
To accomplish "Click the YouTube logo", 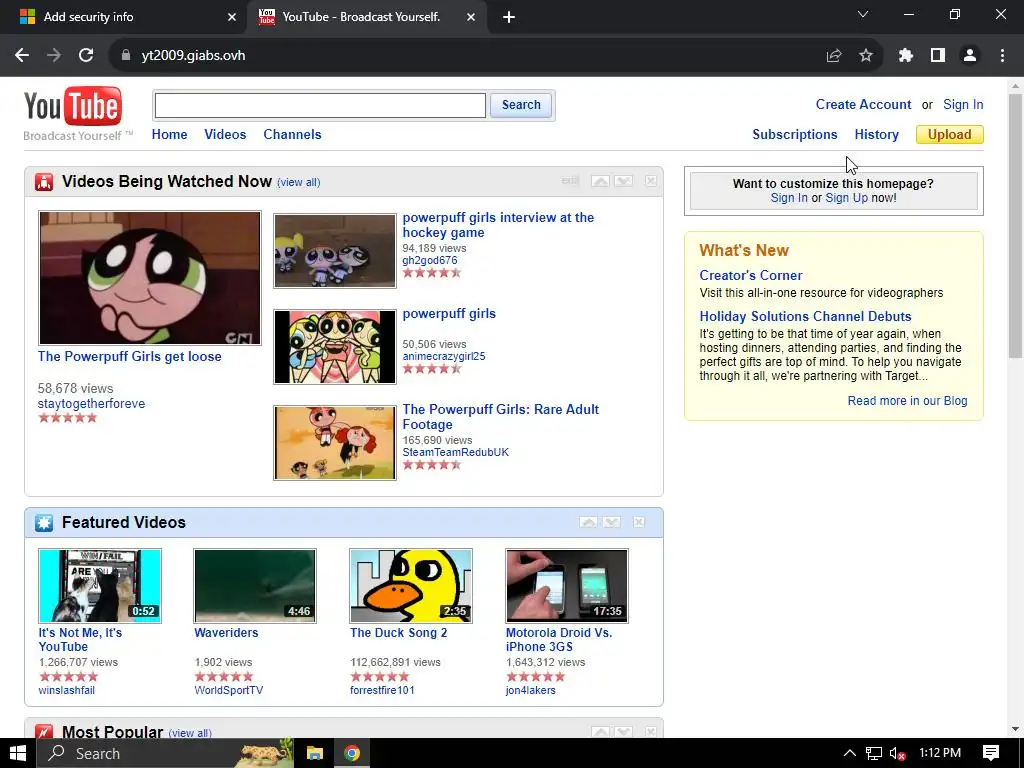I will pyautogui.click(x=72, y=106).
